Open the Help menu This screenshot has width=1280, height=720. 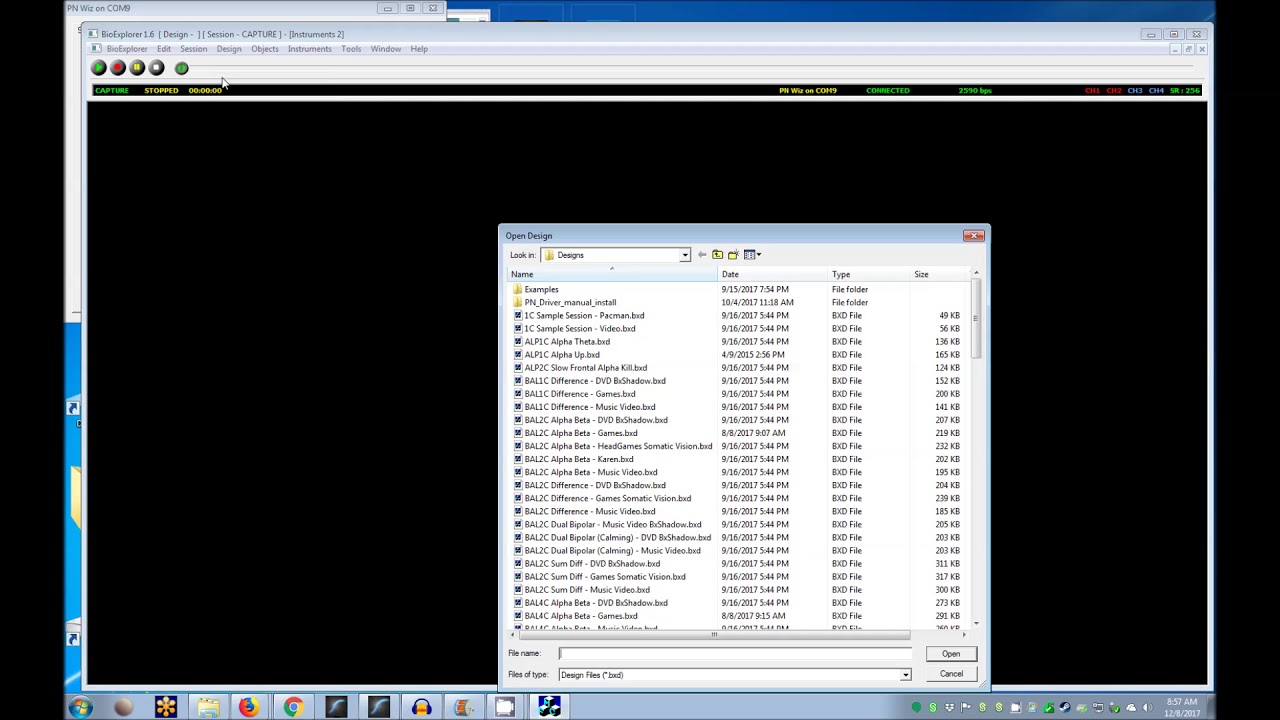(419, 49)
